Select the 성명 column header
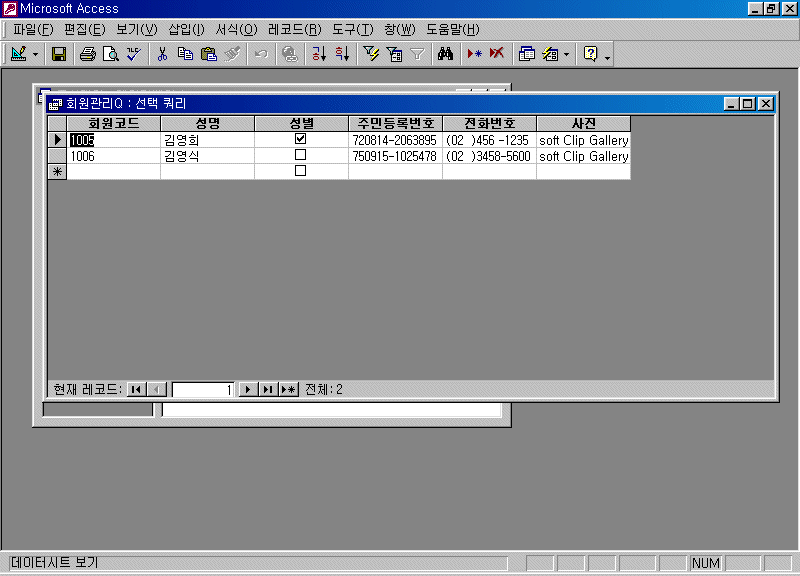 click(x=208, y=123)
